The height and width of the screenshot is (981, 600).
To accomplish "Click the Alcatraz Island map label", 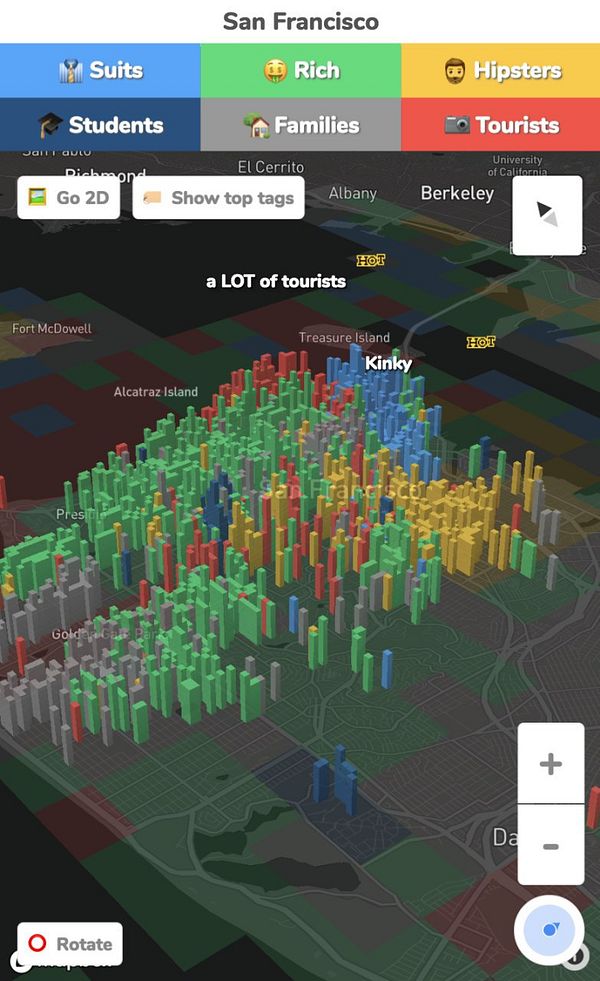I will (x=156, y=392).
